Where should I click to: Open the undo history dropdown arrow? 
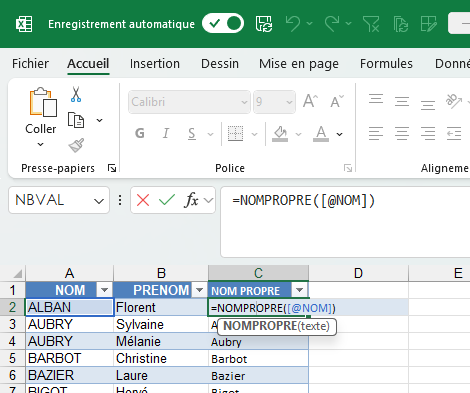[x=310, y=23]
